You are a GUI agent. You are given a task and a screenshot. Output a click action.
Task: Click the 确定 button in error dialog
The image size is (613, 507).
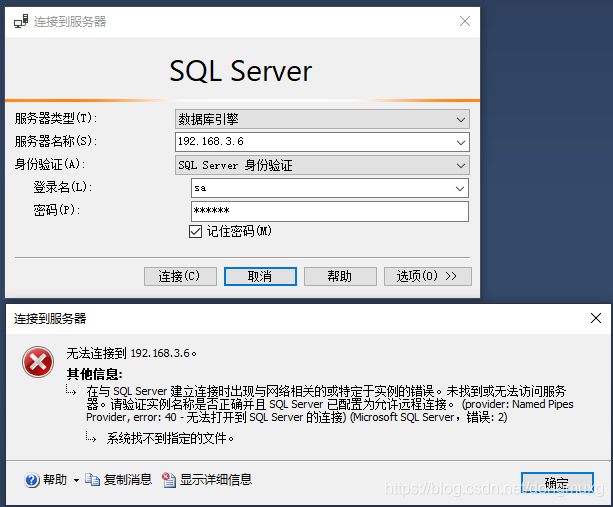click(557, 482)
